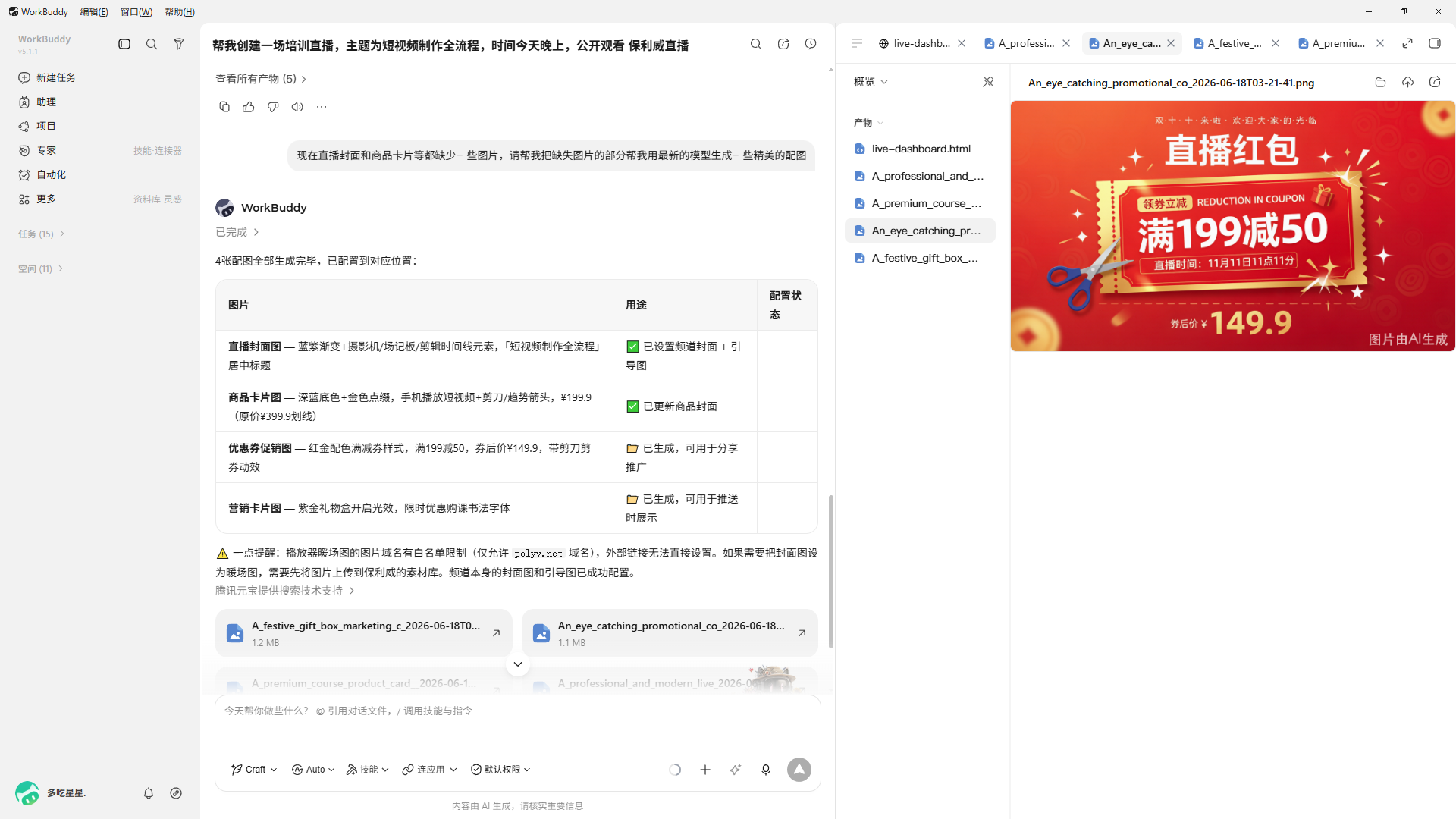Open the 默认权限 permissions dropdown
The height and width of the screenshot is (819, 1456).
500,770
